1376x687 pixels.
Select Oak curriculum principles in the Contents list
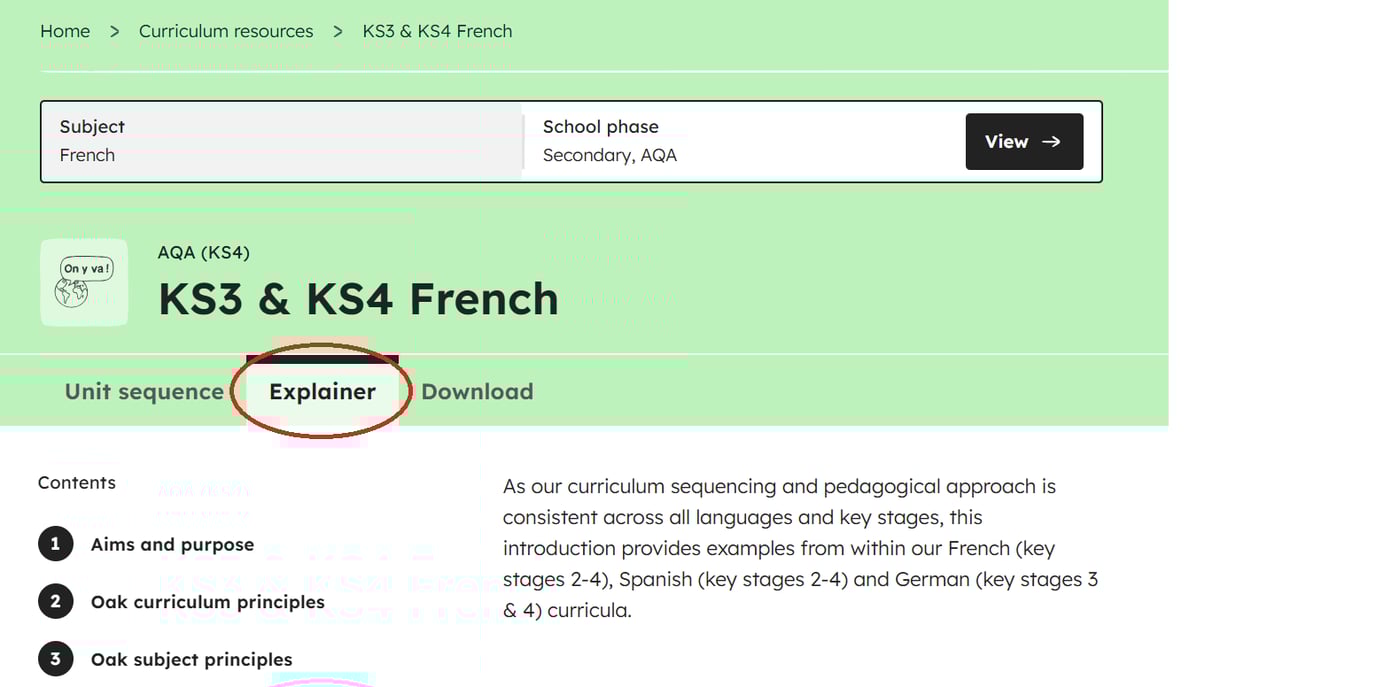(207, 601)
